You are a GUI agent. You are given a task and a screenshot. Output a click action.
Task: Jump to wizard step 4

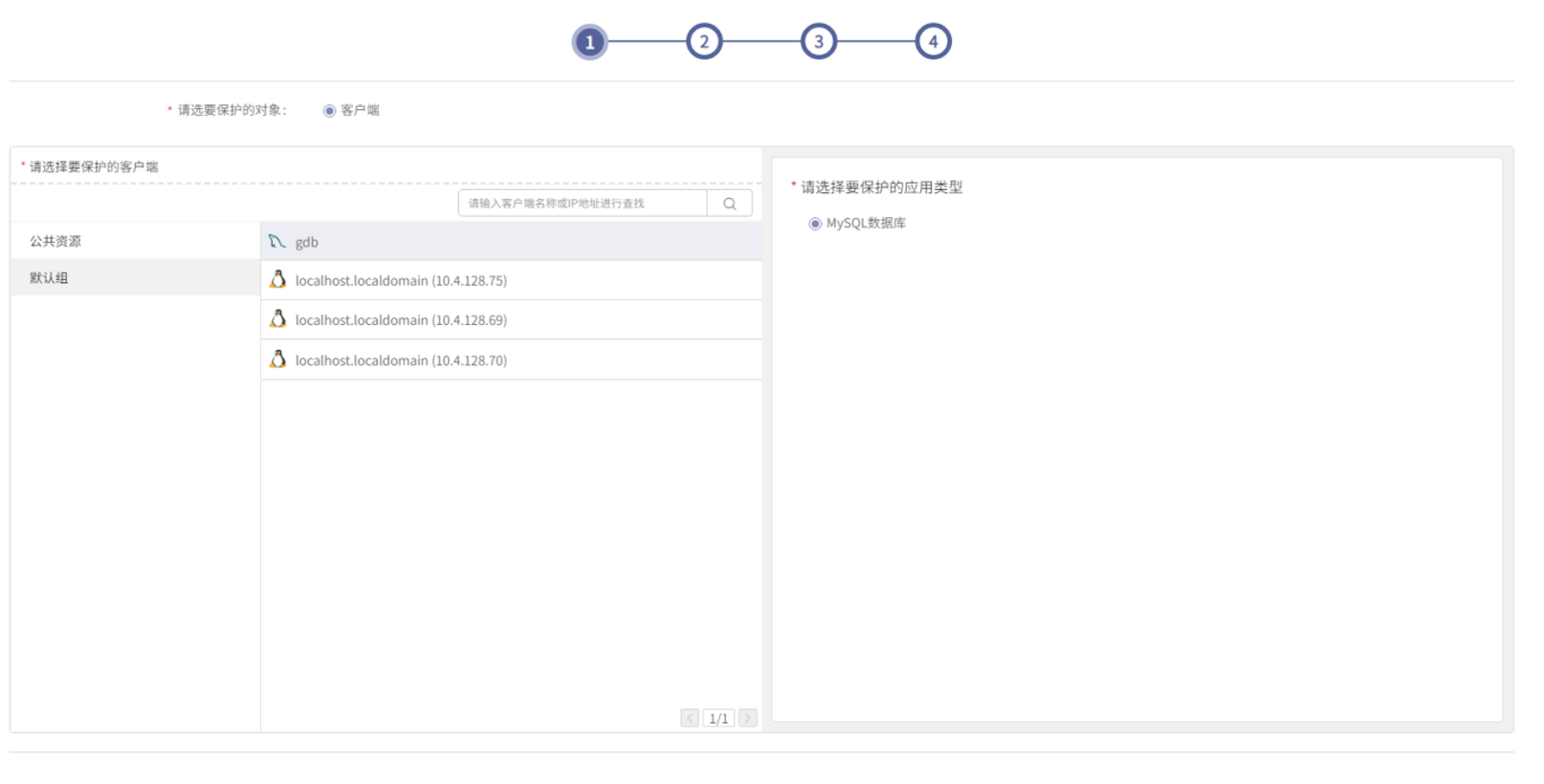click(x=934, y=42)
